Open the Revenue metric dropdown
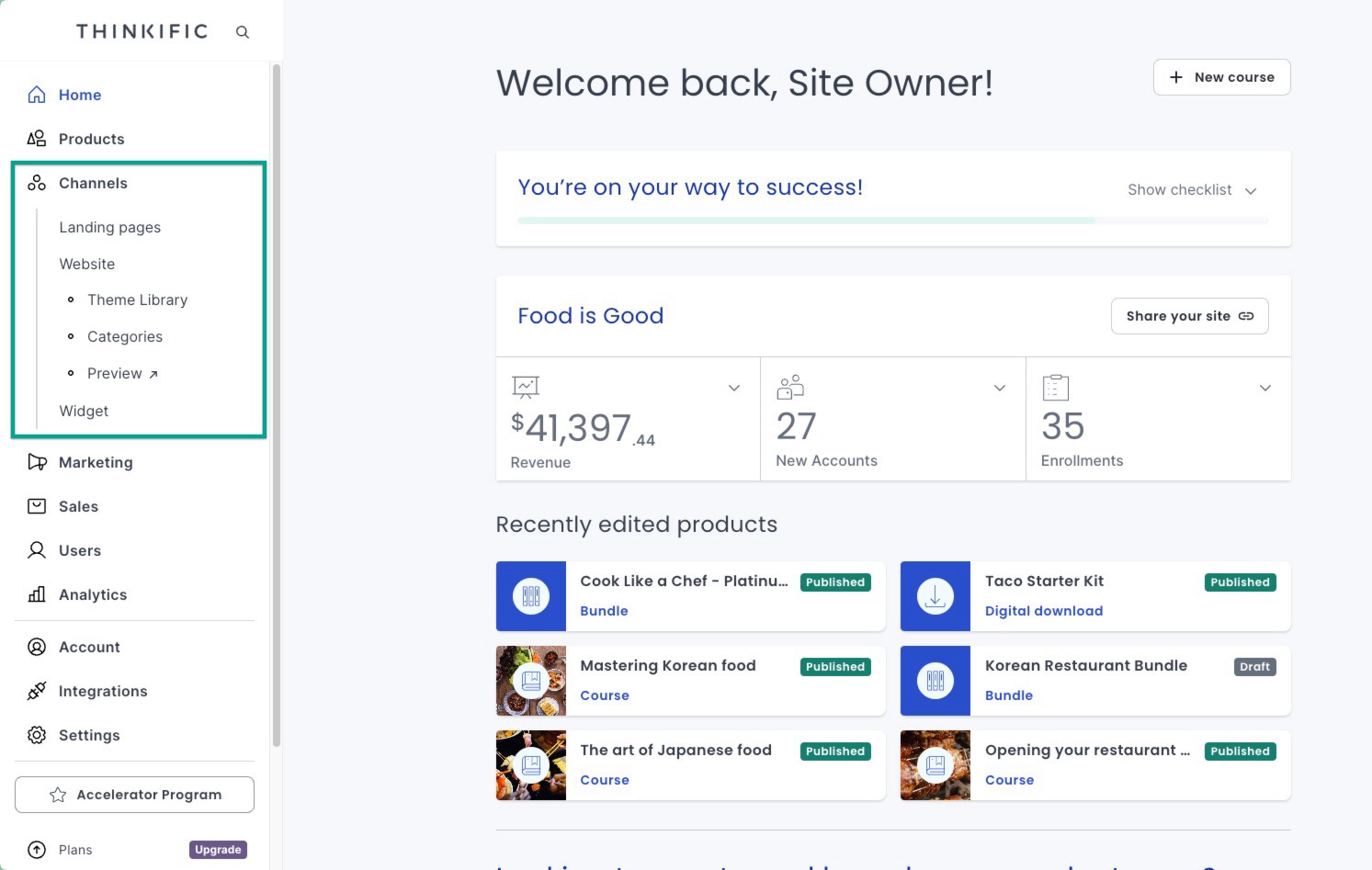 click(x=733, y=388)
